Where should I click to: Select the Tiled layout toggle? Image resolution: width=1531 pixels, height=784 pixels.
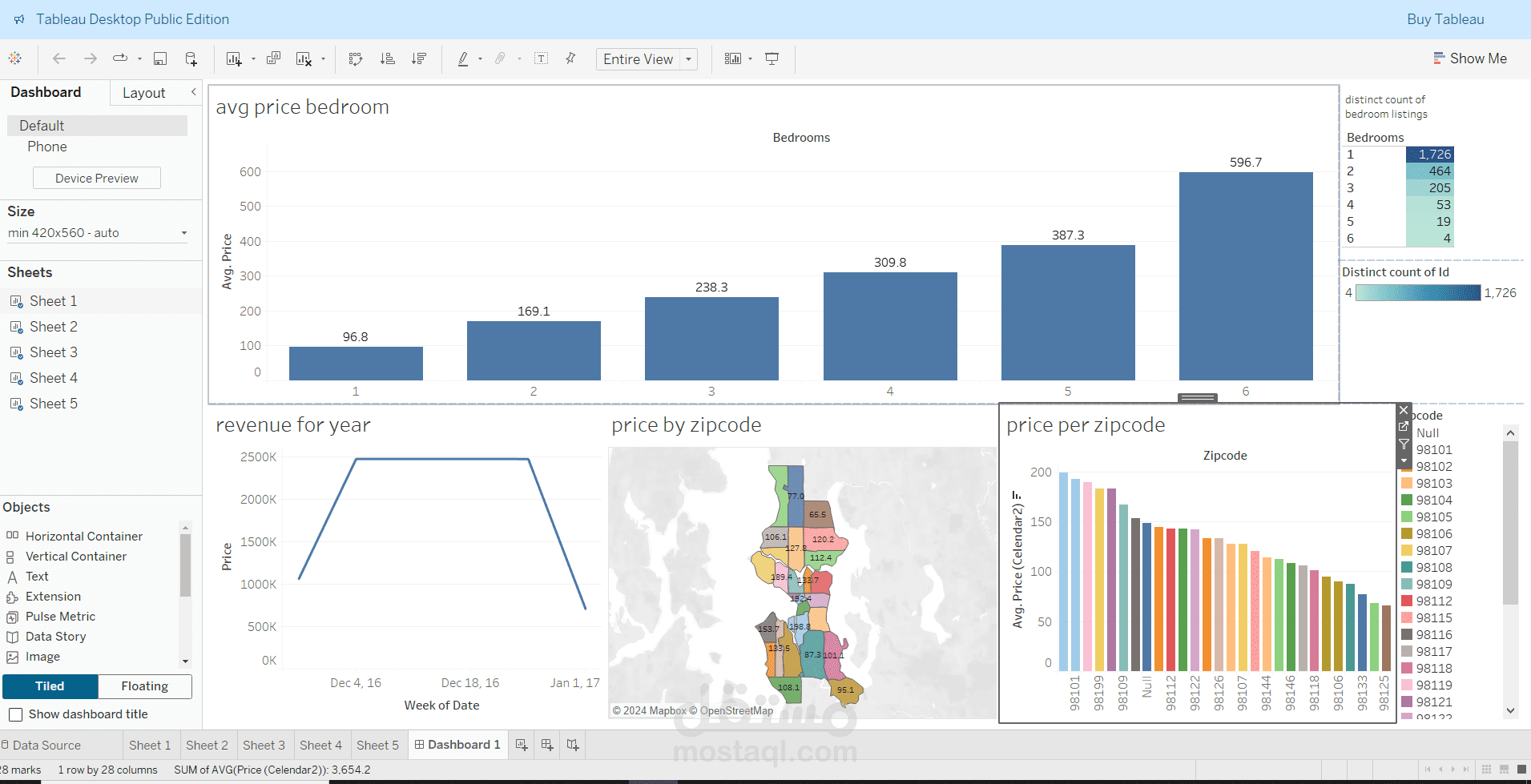(x=50, y=686)
